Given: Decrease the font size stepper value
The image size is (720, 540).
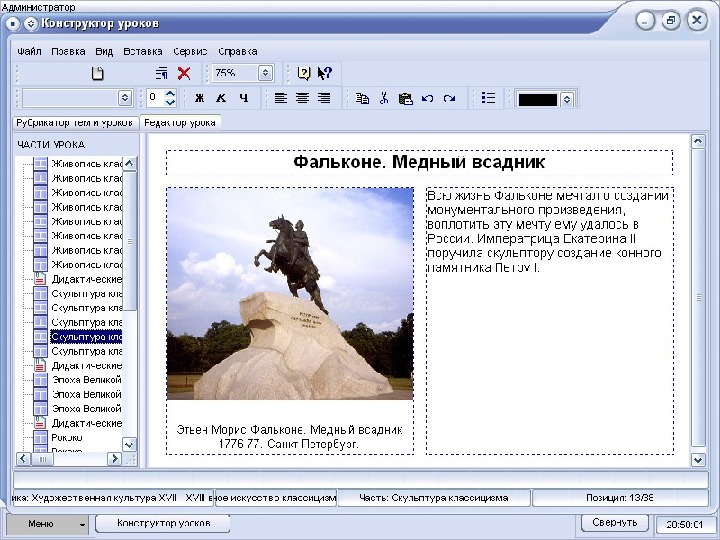Looking at the screenshot, I should point(170,102).
